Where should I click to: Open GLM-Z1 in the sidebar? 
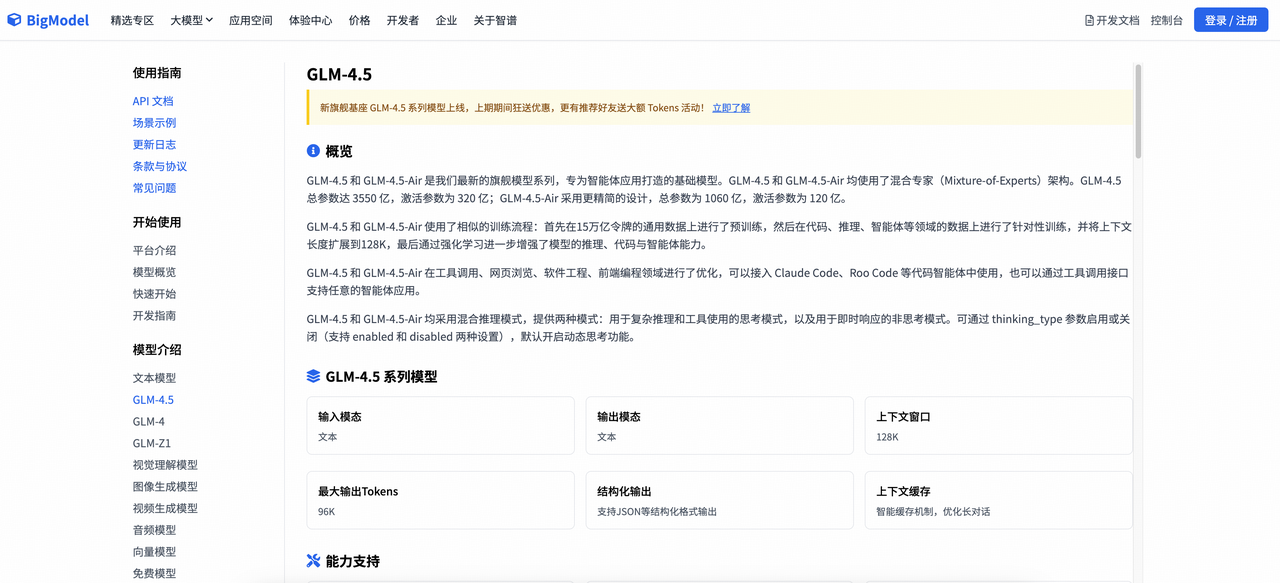click(152, 444)
